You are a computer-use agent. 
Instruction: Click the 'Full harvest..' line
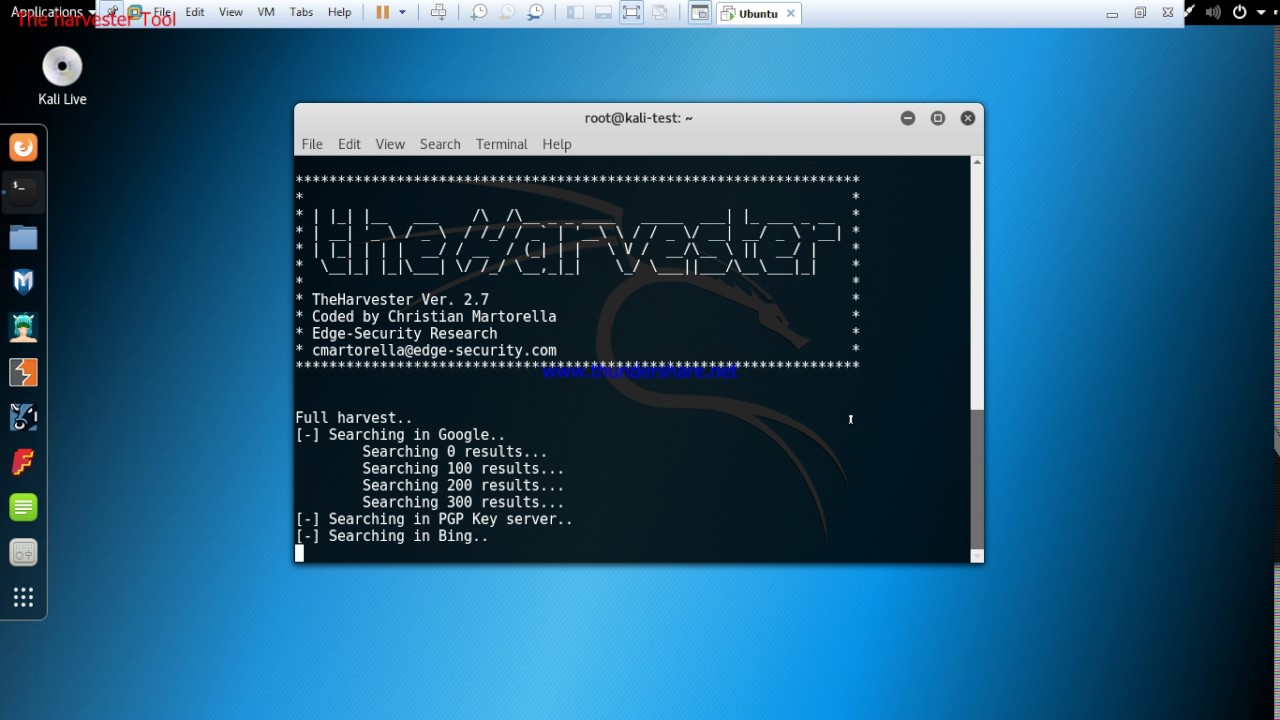[354, 418]
